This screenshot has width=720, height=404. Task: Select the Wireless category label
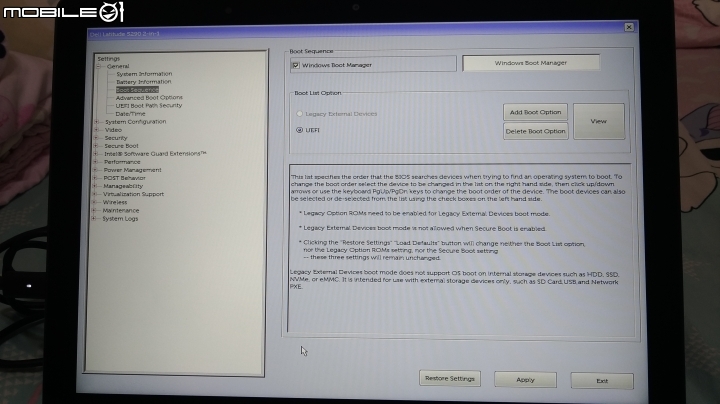tap(115, 202)
